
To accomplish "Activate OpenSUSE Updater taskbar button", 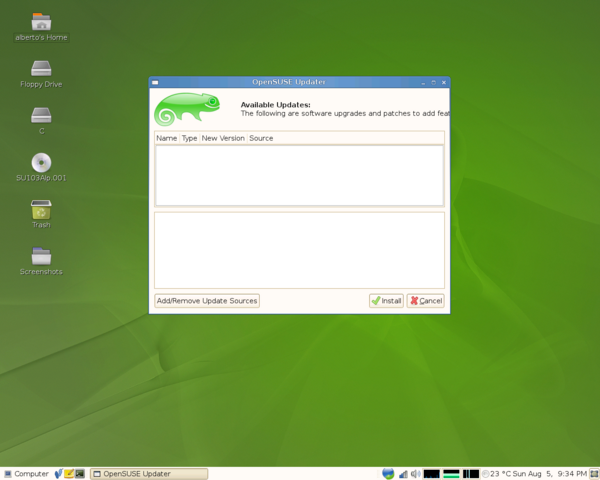I will coord(149,474).
